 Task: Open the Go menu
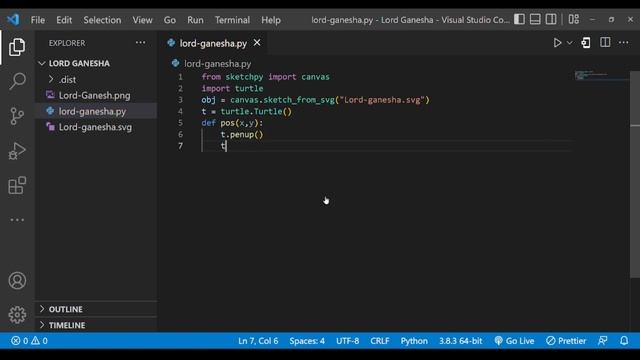[170, 20]
